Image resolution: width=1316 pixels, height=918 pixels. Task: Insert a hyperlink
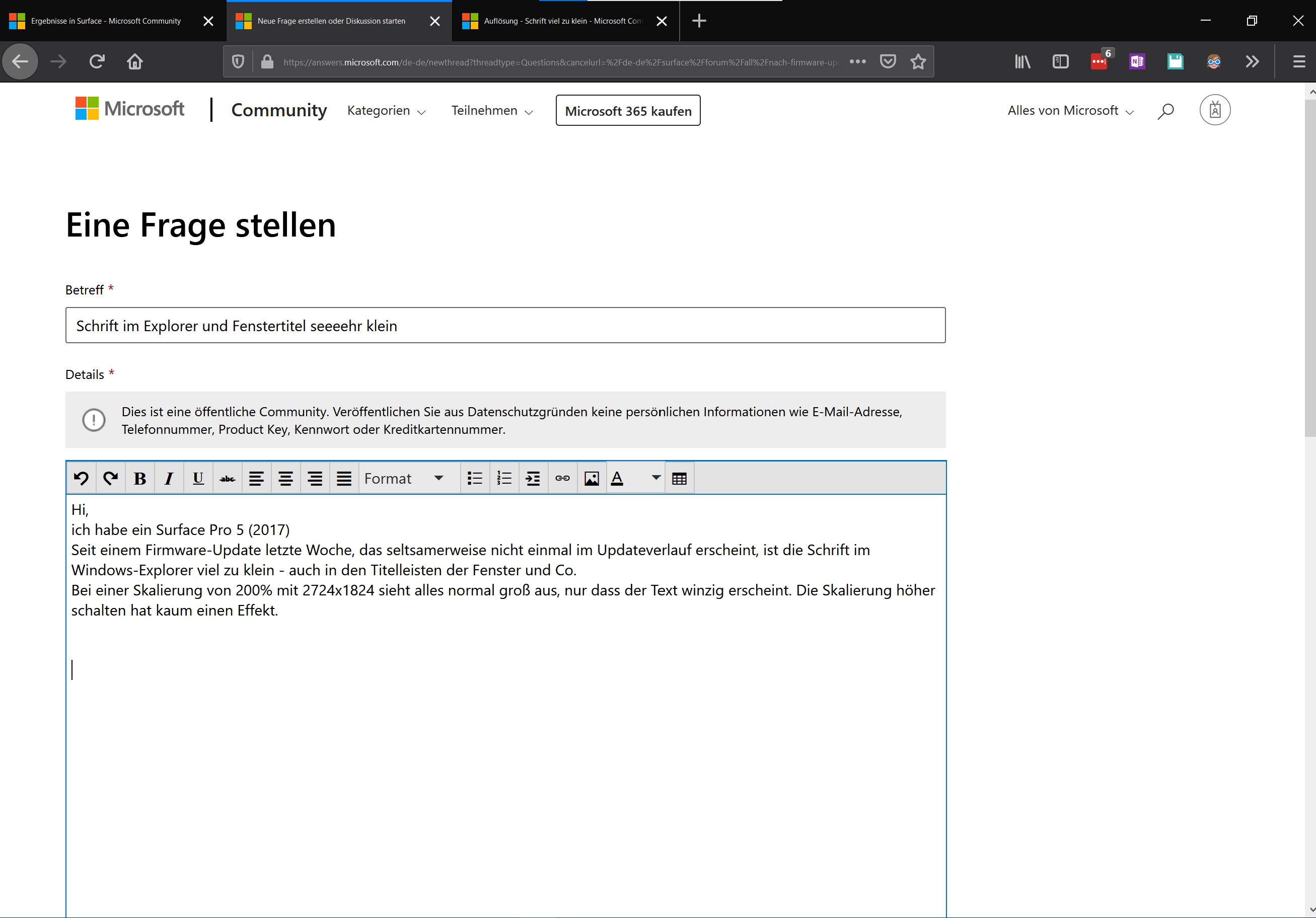562,478
